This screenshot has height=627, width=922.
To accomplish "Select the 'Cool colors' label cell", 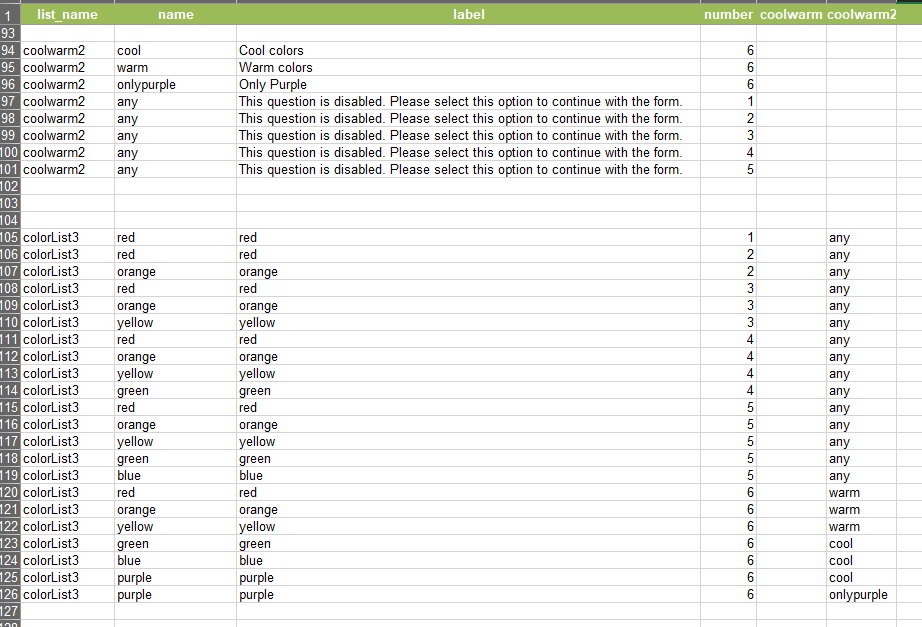I will coord(468,51).
